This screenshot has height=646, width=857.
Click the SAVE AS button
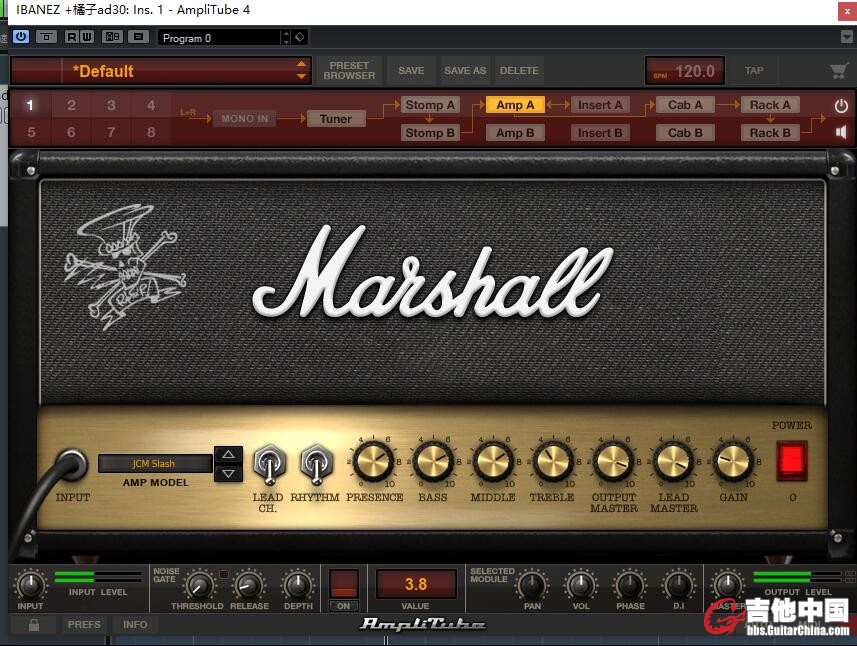[x=464, y=71]
